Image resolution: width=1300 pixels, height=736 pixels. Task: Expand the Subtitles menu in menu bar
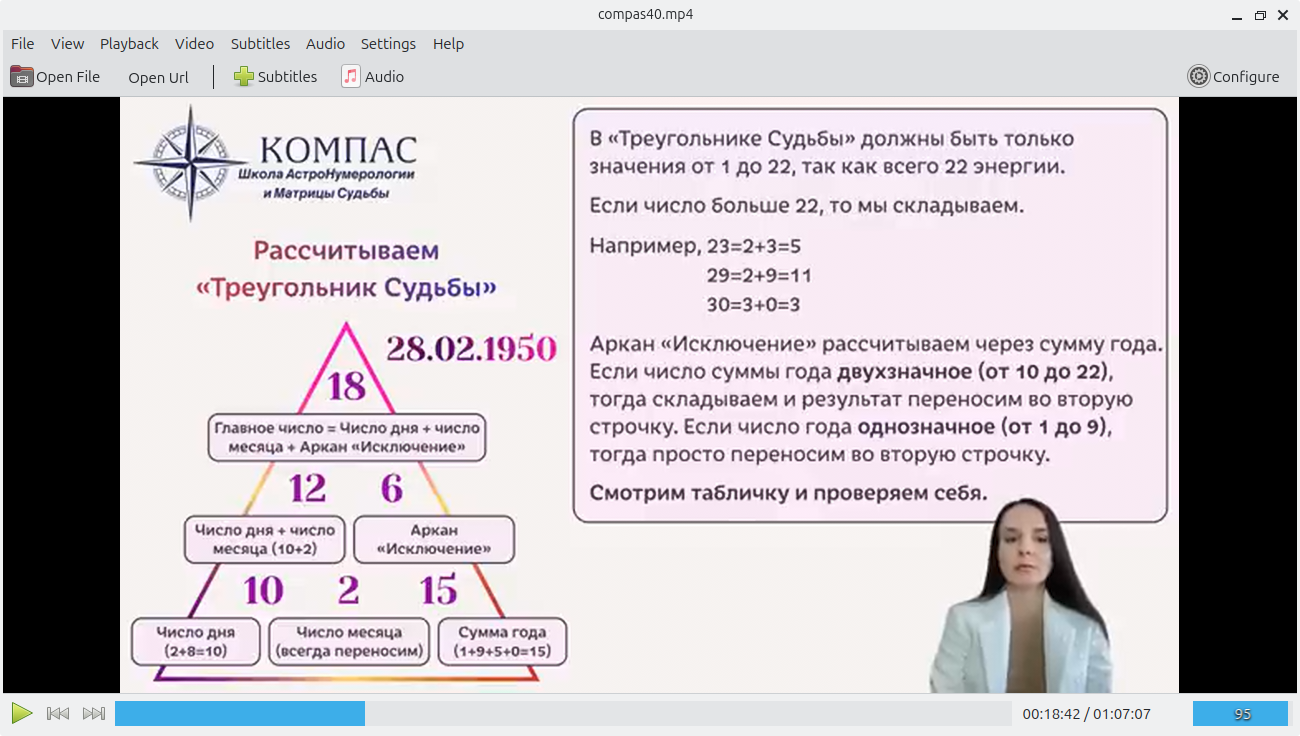point(260,44)
